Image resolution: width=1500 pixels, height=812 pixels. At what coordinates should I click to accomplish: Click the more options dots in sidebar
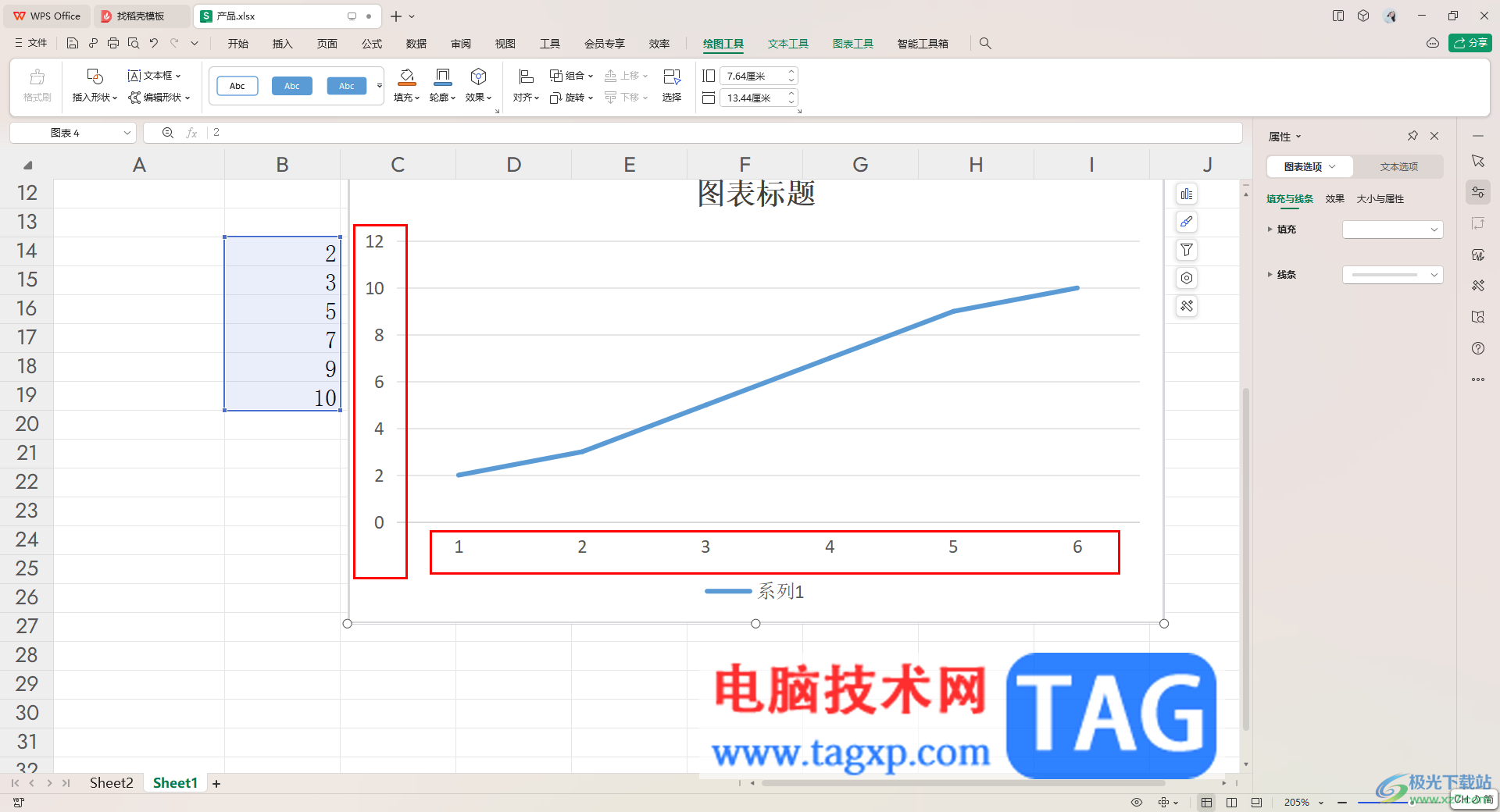coord(1478,379)
